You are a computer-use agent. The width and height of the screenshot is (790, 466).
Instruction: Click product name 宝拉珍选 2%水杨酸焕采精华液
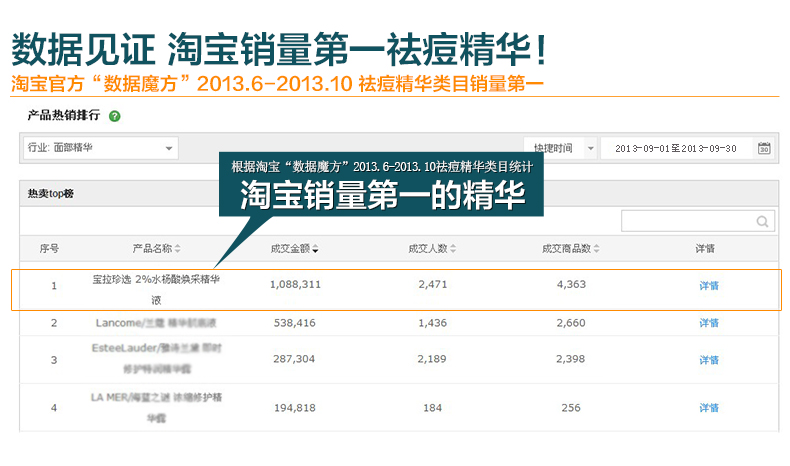click(156, 290)
